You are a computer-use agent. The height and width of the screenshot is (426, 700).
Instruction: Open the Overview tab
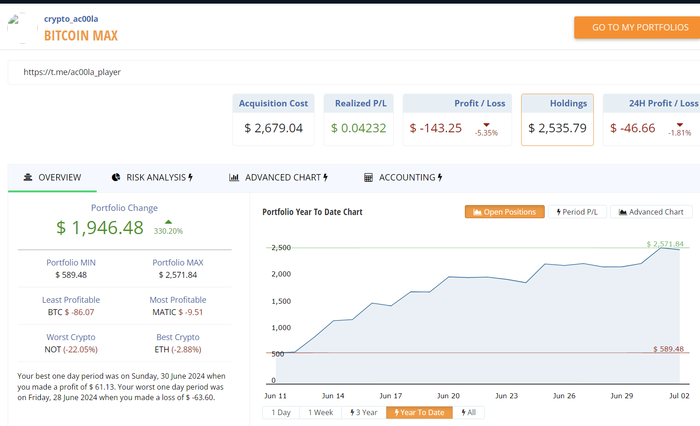point(51,177)
